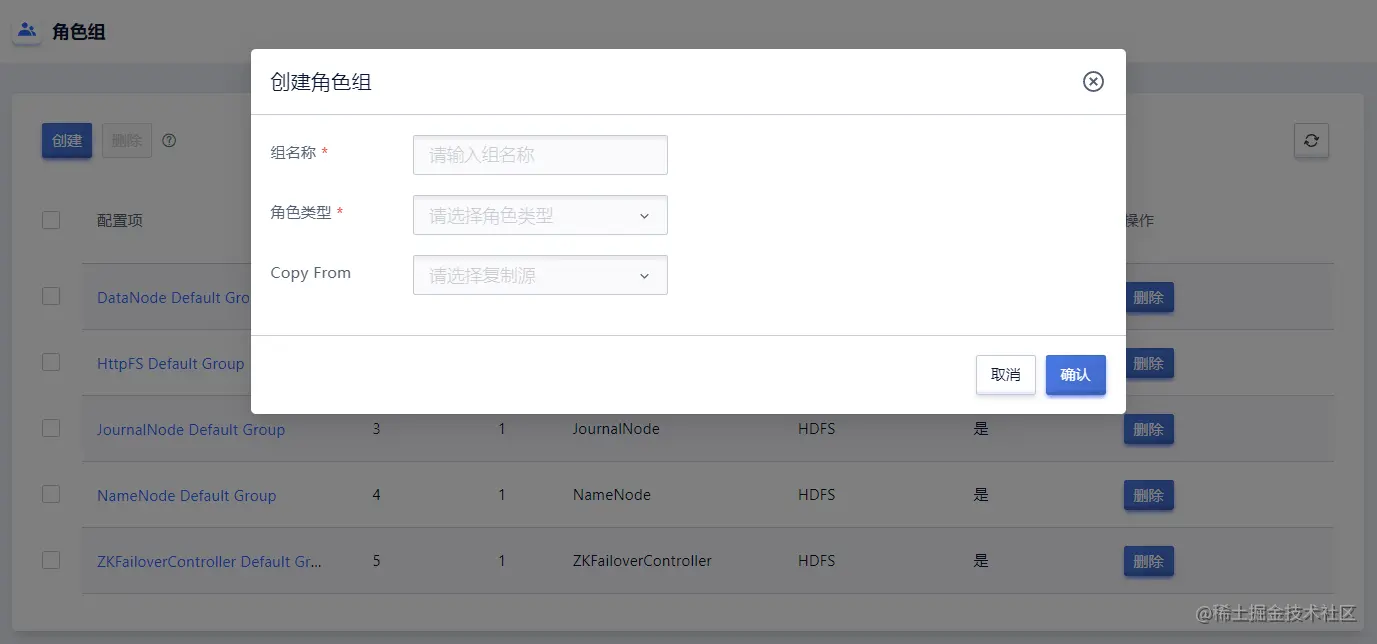Click the 创建角色组 dialog title

[321, 82]
